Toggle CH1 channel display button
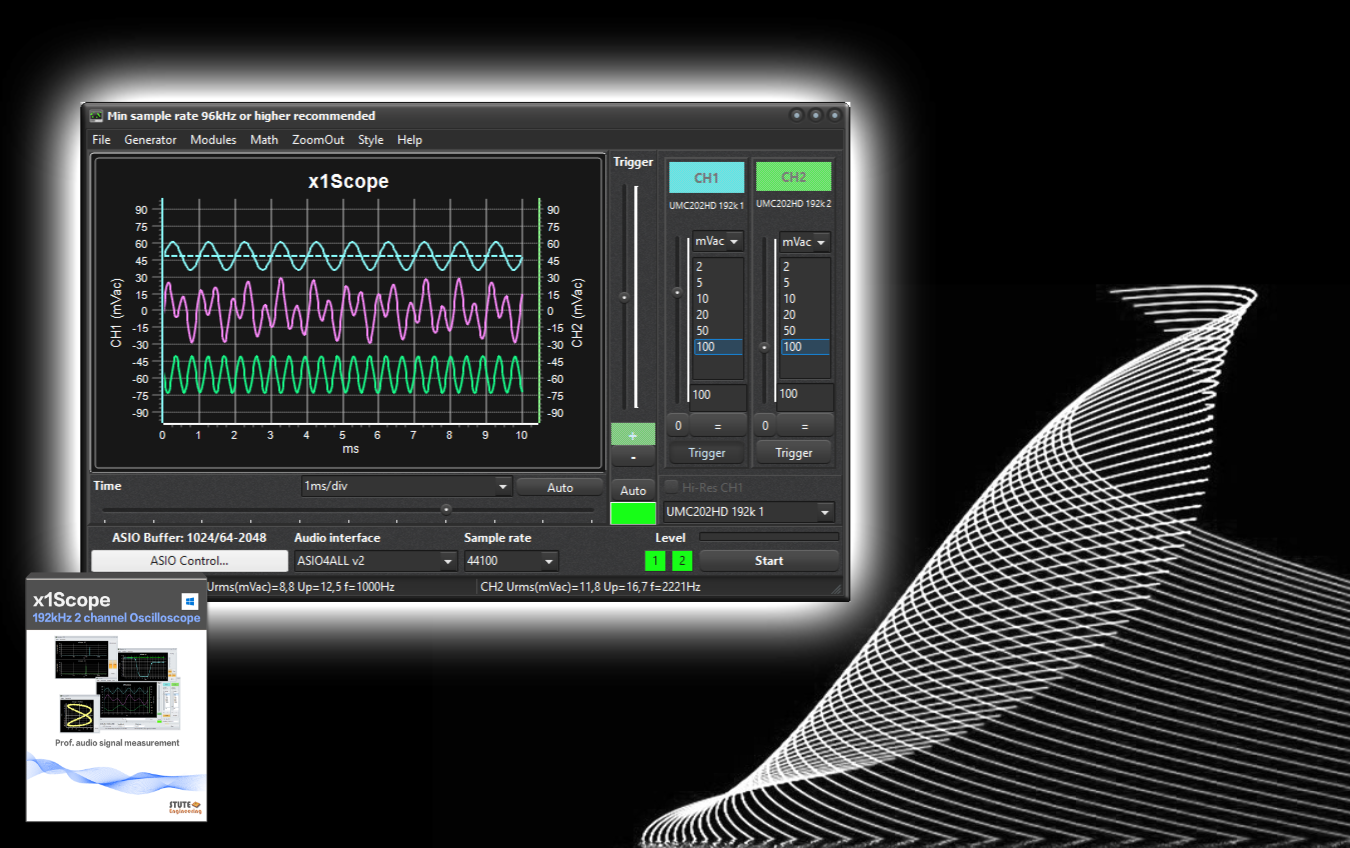This screenshot has height=848, width=1350. coord(706,178)
